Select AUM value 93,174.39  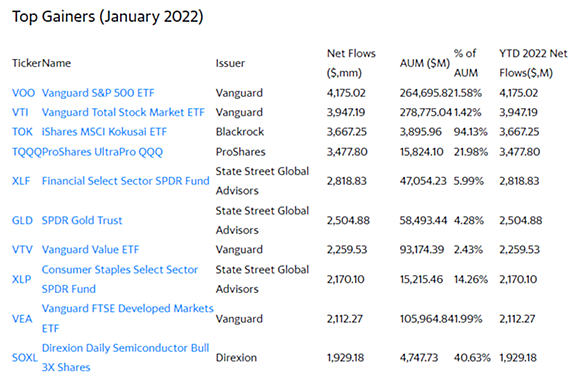pos(422,250)
